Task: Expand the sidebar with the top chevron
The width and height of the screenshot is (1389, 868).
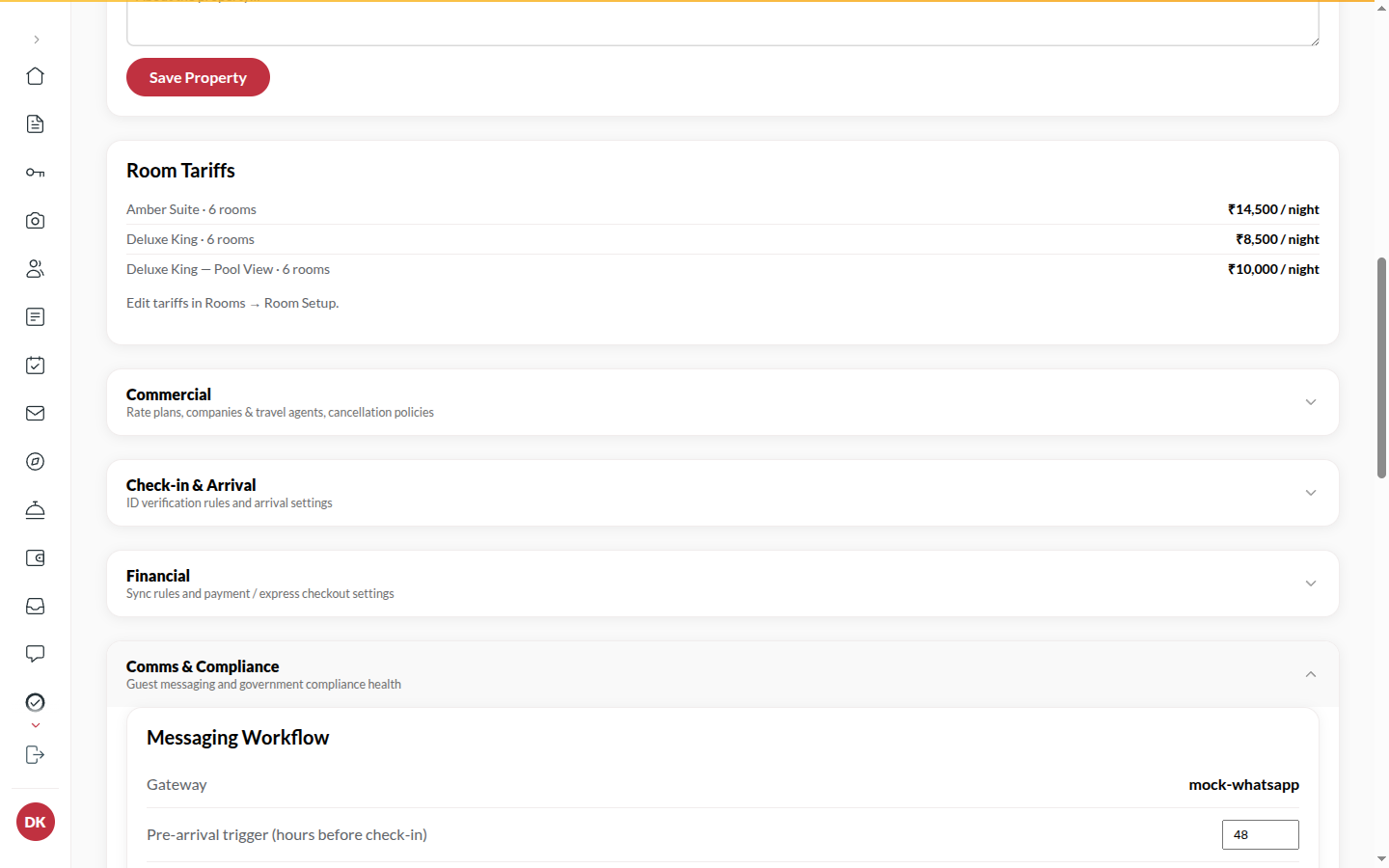Action: point(36,40)
